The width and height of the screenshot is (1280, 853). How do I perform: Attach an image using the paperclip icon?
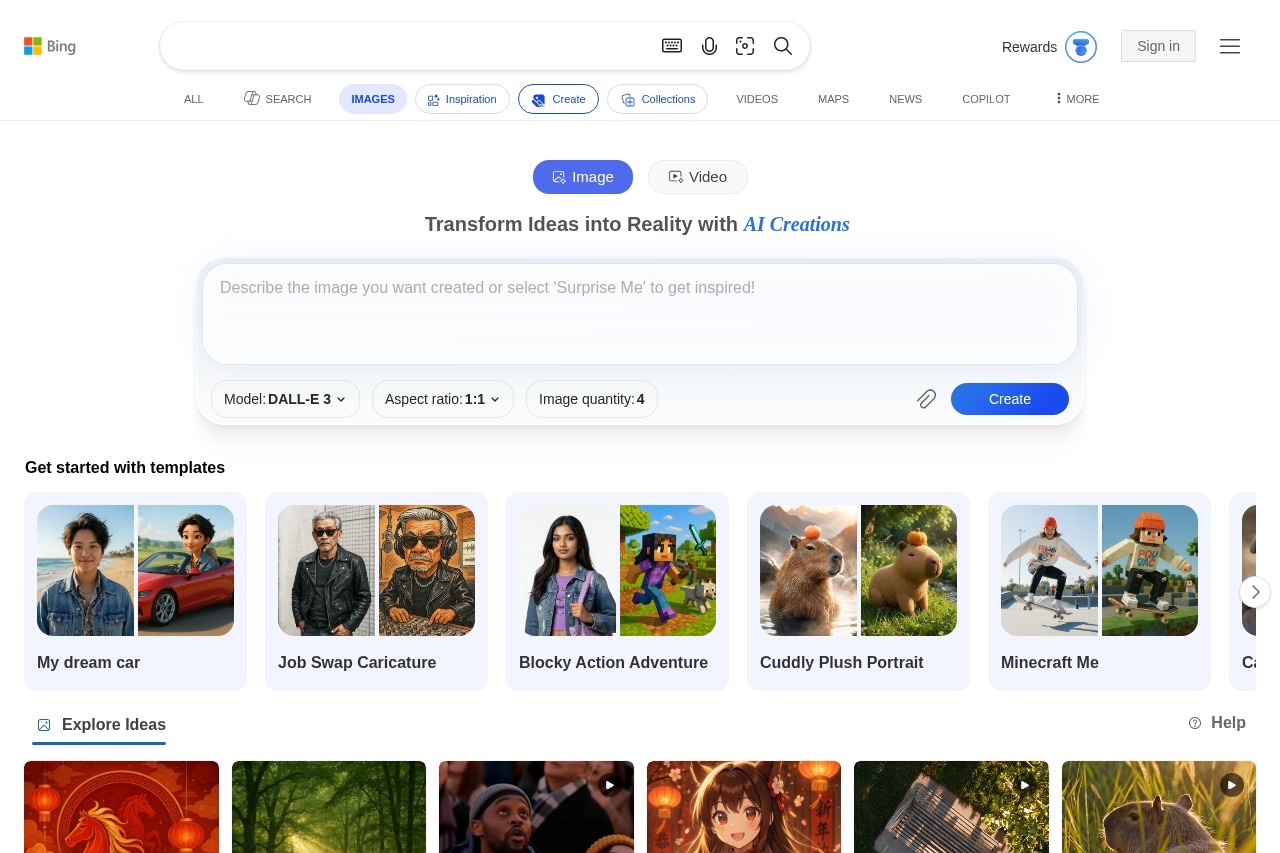pos(926,399)
